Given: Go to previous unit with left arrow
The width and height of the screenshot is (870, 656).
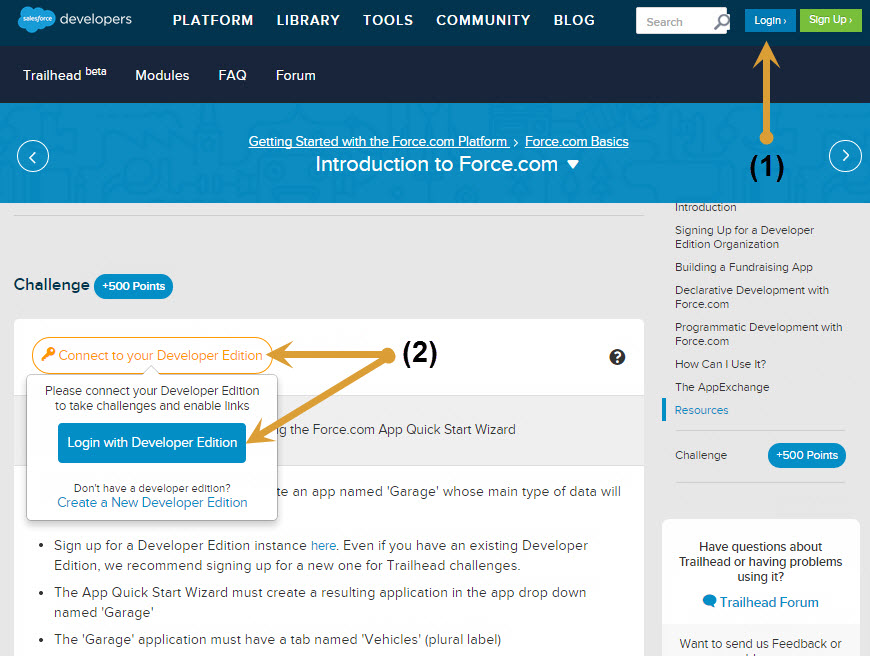Looking at the screenshot, I should (x=33, y=156).
